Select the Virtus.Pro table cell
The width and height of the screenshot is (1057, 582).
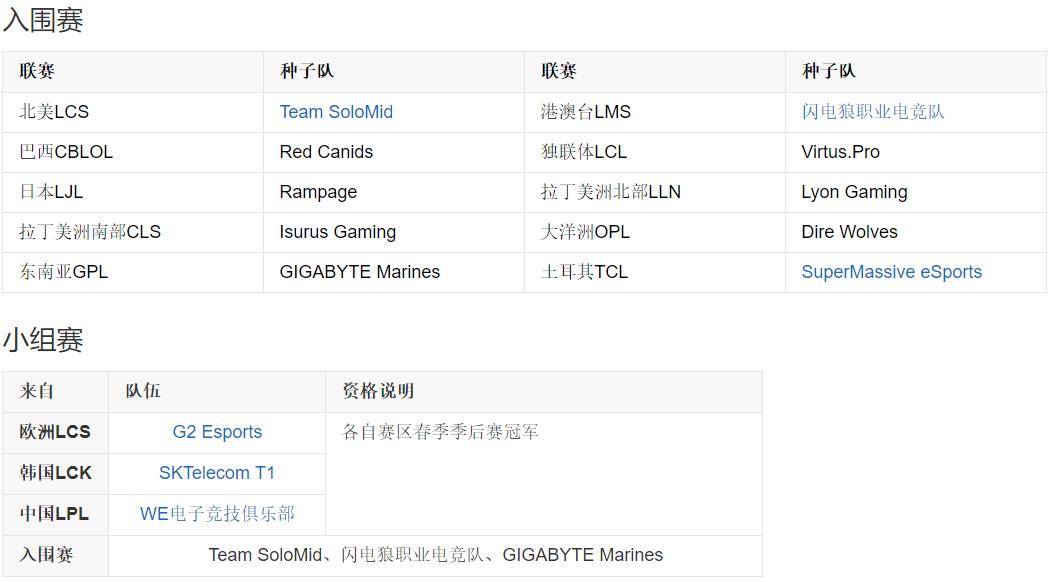(x=840, y=152)
